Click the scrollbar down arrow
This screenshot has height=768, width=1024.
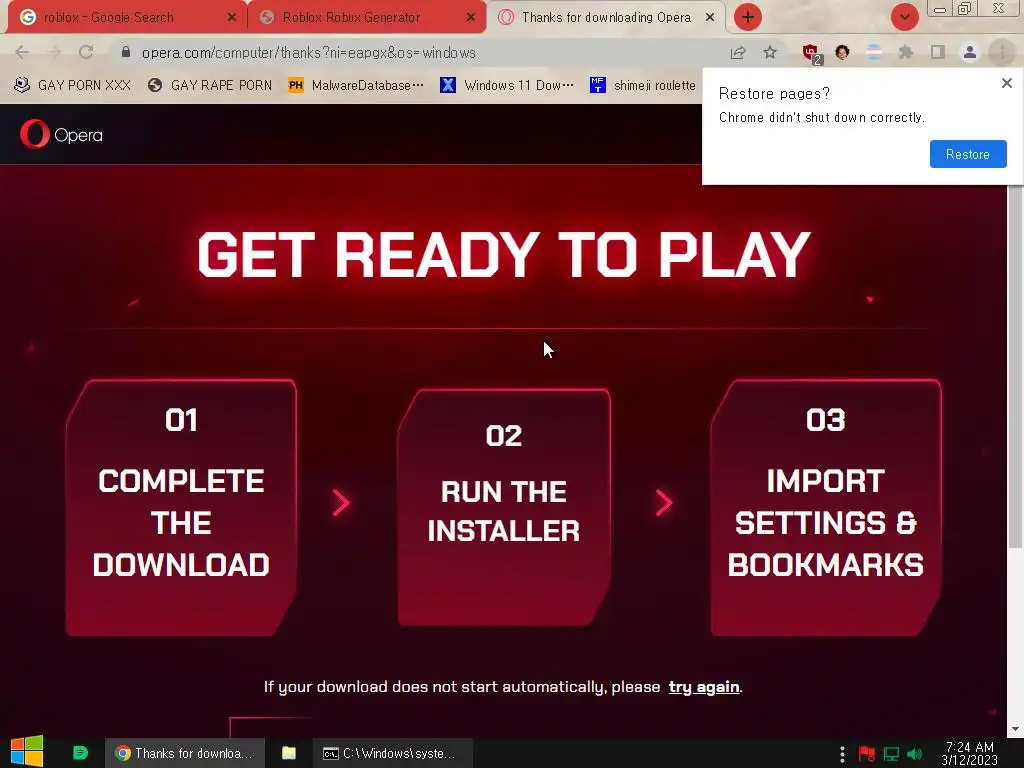tap(1015, 729)
